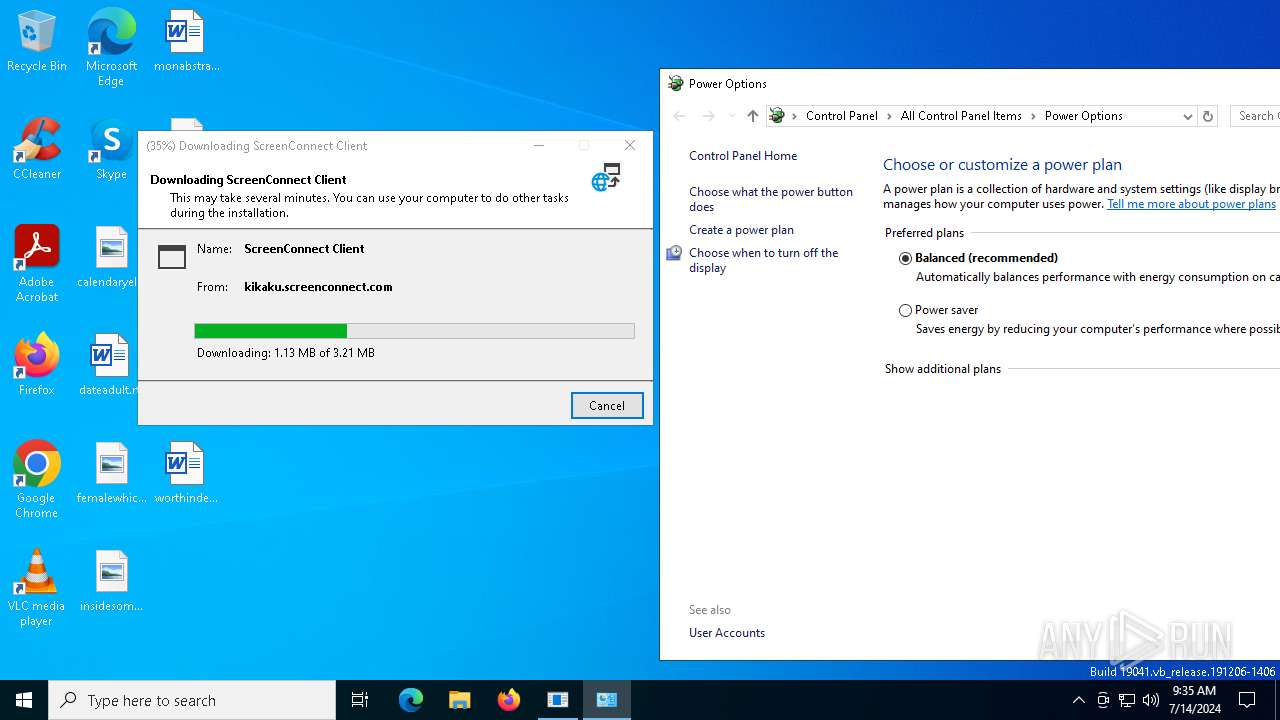Select the Power saver plan
Screen dimensions: 1280x720
905,310
